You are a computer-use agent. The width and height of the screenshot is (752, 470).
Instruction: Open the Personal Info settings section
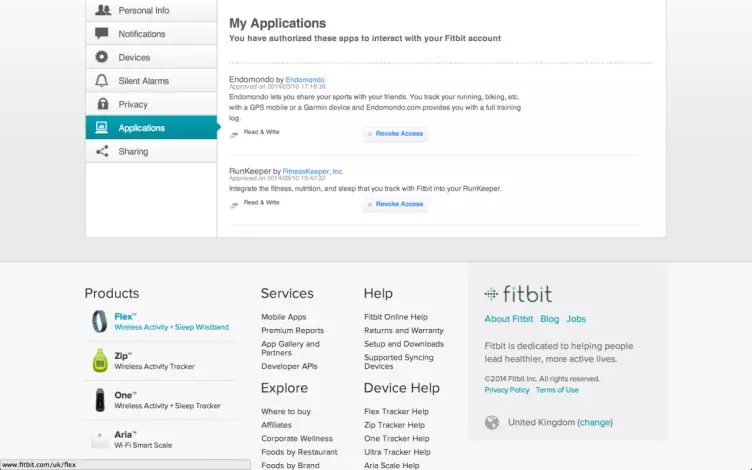(152, 10)
